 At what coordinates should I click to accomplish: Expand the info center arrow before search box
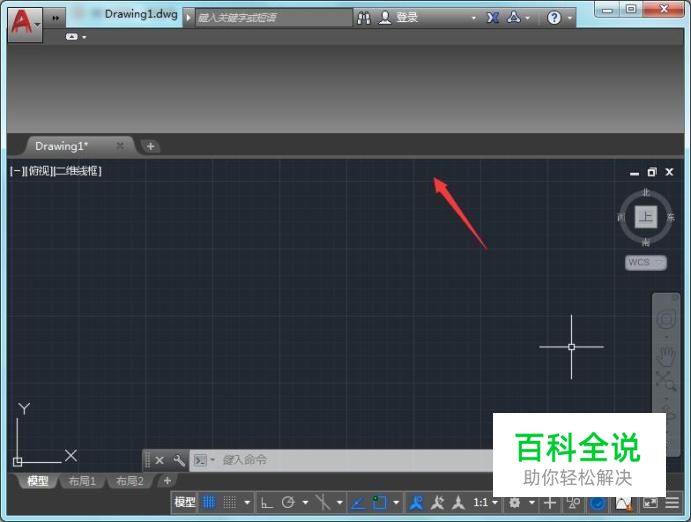[x=188, y=18]
